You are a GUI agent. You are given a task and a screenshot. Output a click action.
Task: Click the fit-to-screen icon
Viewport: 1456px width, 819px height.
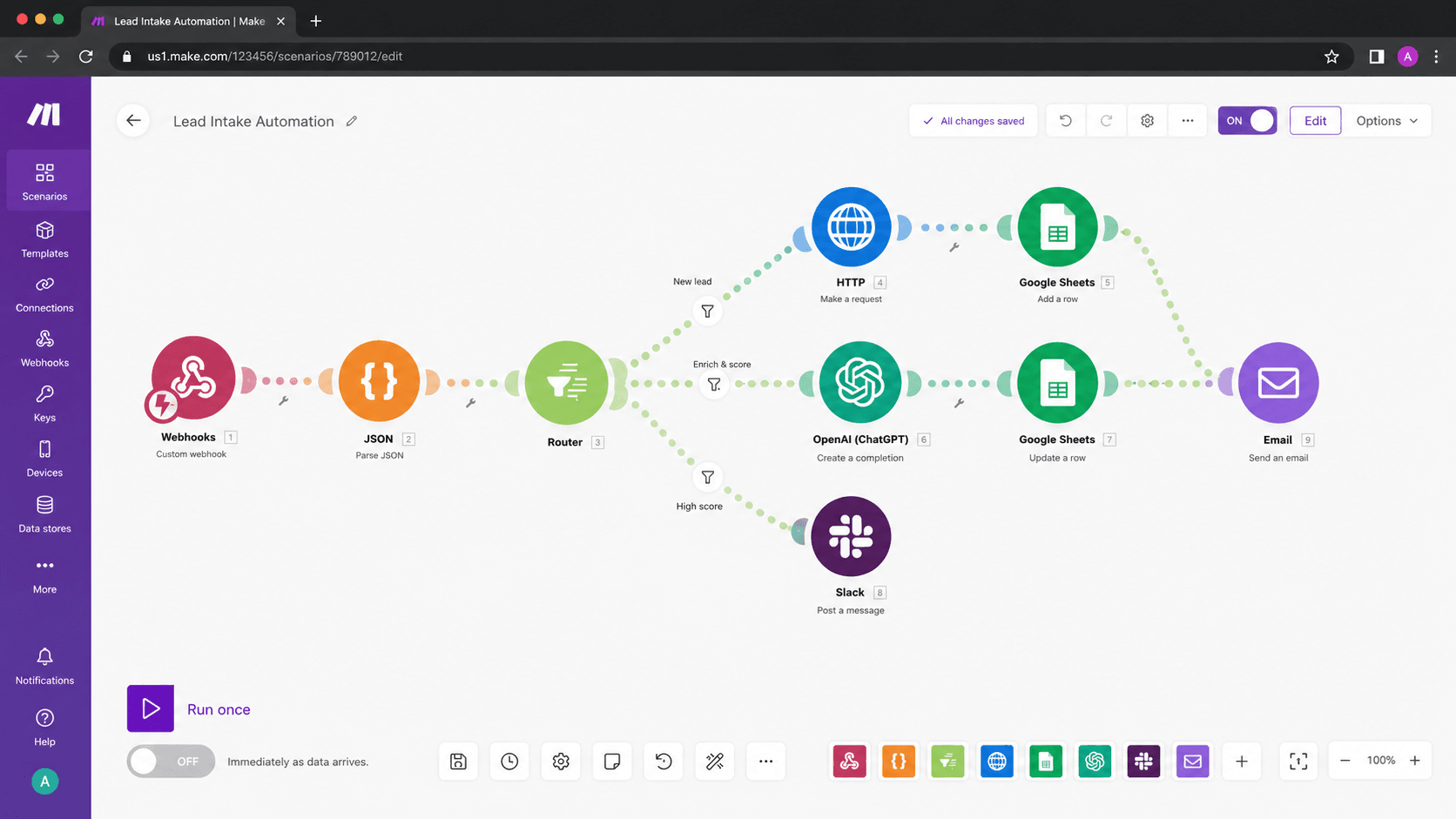pyautogui.click(x=1298, y=762)
